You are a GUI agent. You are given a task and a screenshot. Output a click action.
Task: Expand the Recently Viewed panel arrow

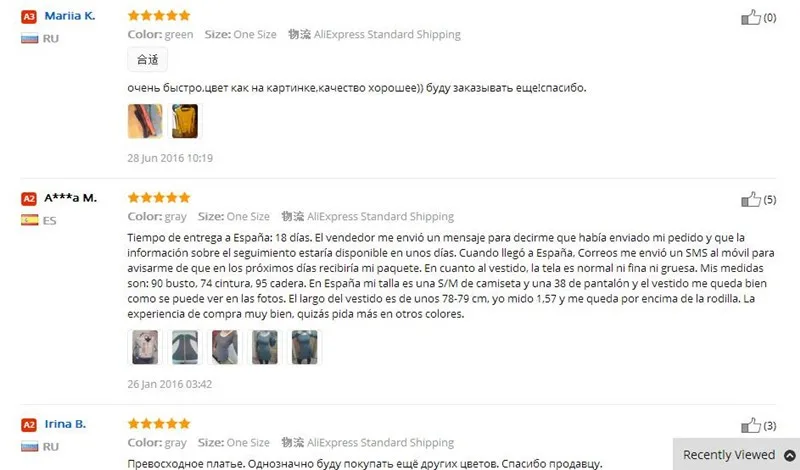[790, 455]
